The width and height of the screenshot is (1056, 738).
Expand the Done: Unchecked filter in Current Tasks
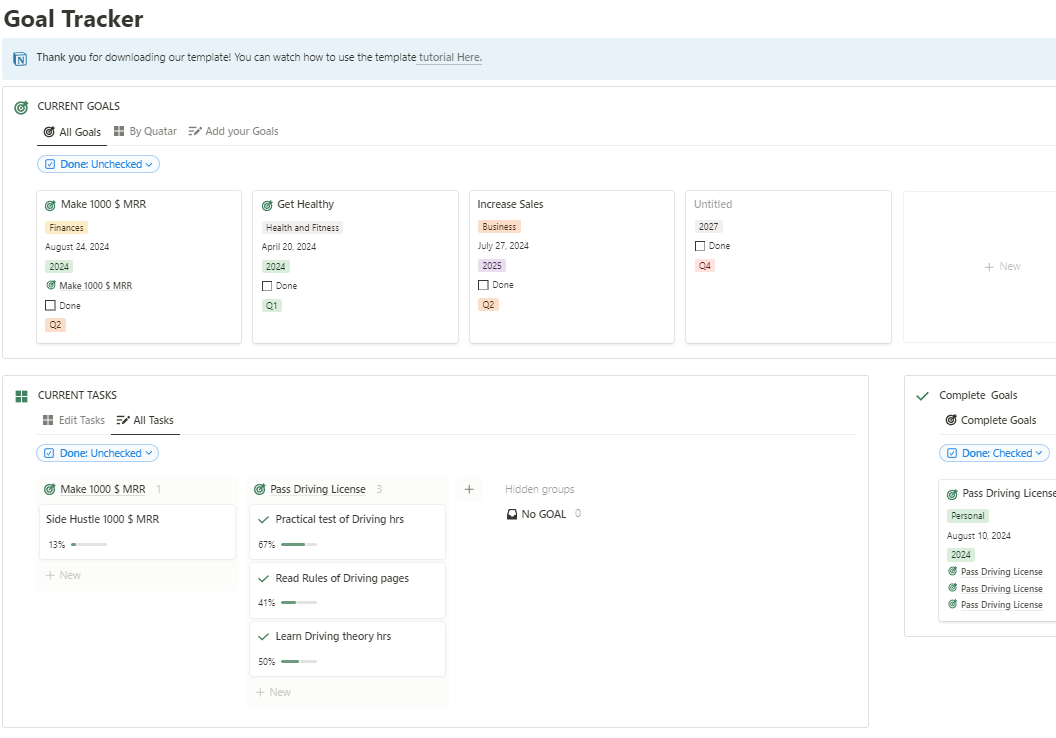[x=98, y=453]
